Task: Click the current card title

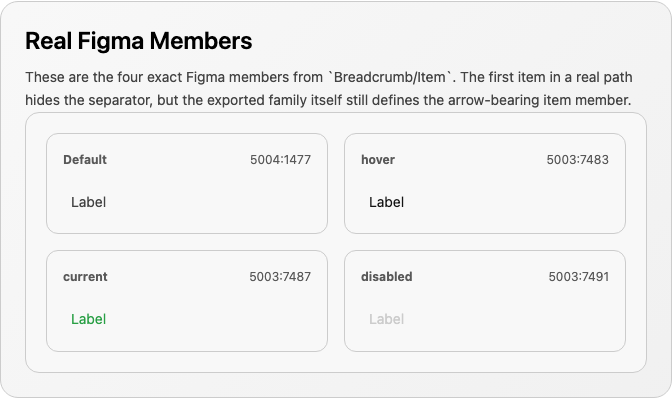Action: 85,277
